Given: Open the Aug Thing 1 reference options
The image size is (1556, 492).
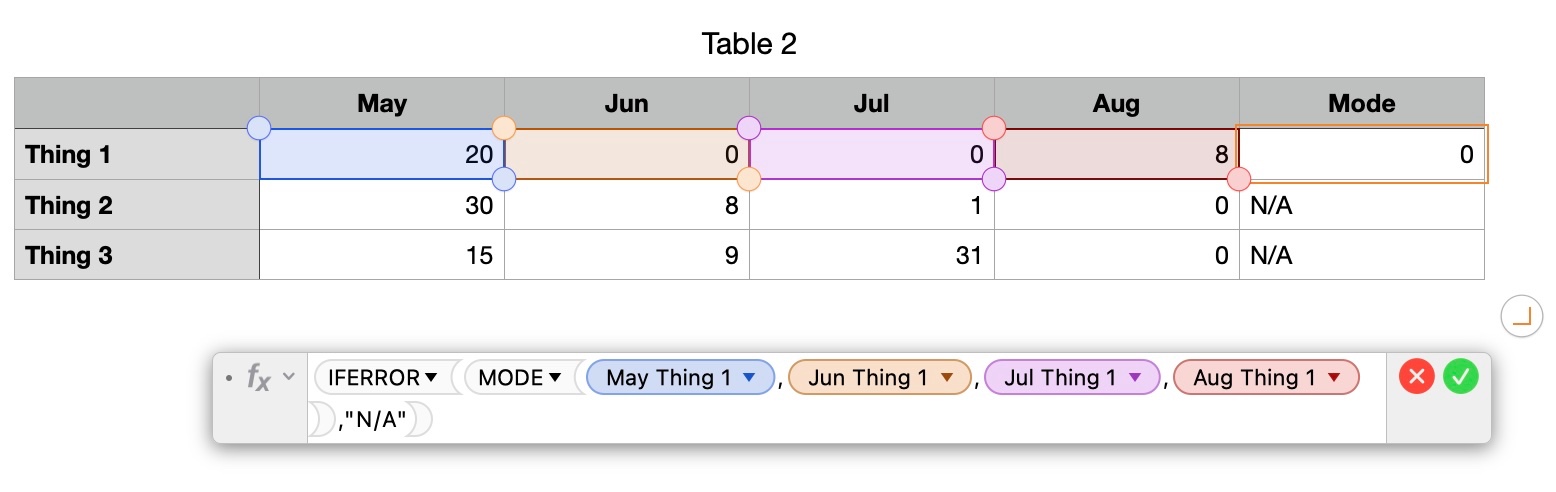Looking at the screenshot, I should tap(1333, 378).
